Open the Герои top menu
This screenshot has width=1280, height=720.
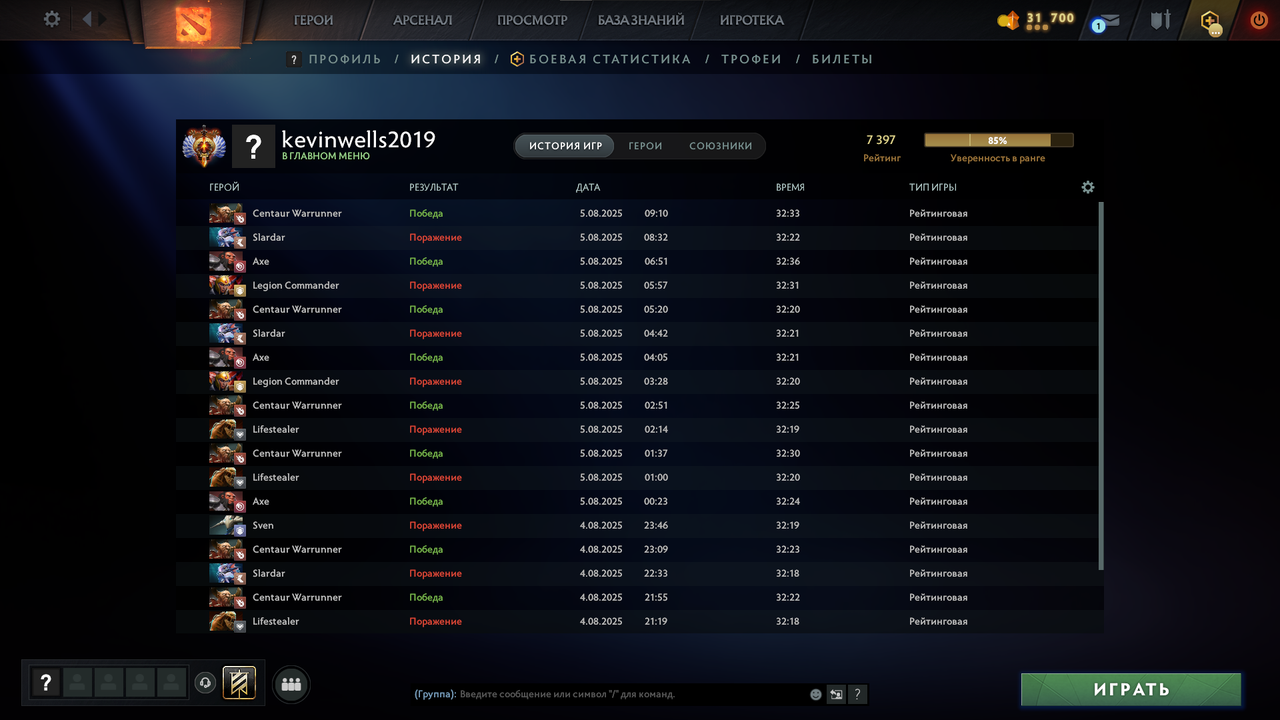click(x=313, y=20)
